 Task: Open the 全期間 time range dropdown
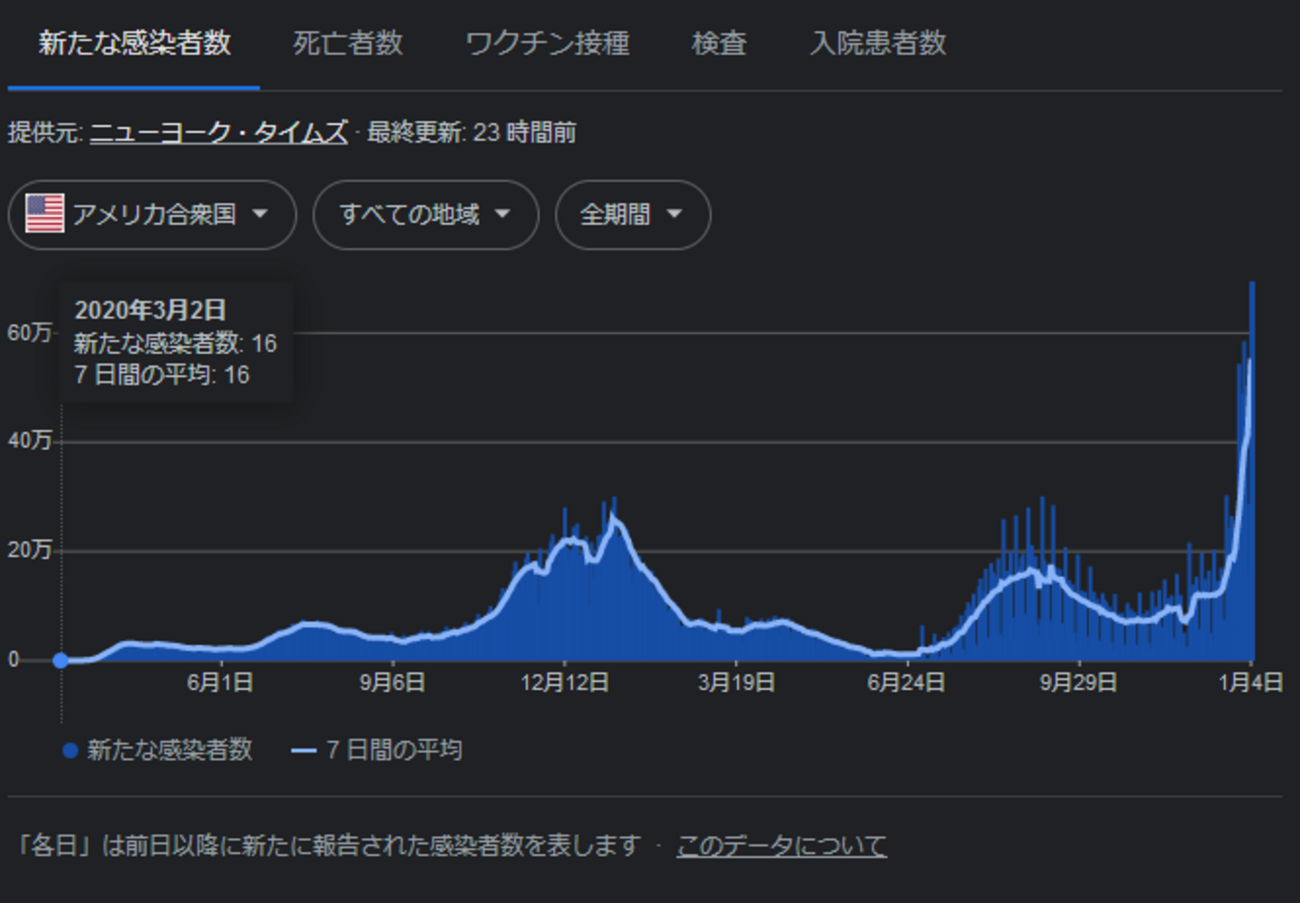[x=633, y=214]
